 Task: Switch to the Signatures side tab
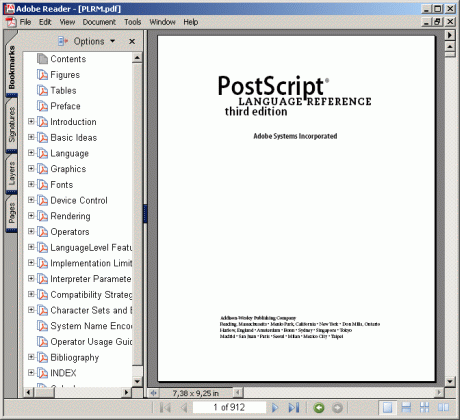(x=12, y=124)
